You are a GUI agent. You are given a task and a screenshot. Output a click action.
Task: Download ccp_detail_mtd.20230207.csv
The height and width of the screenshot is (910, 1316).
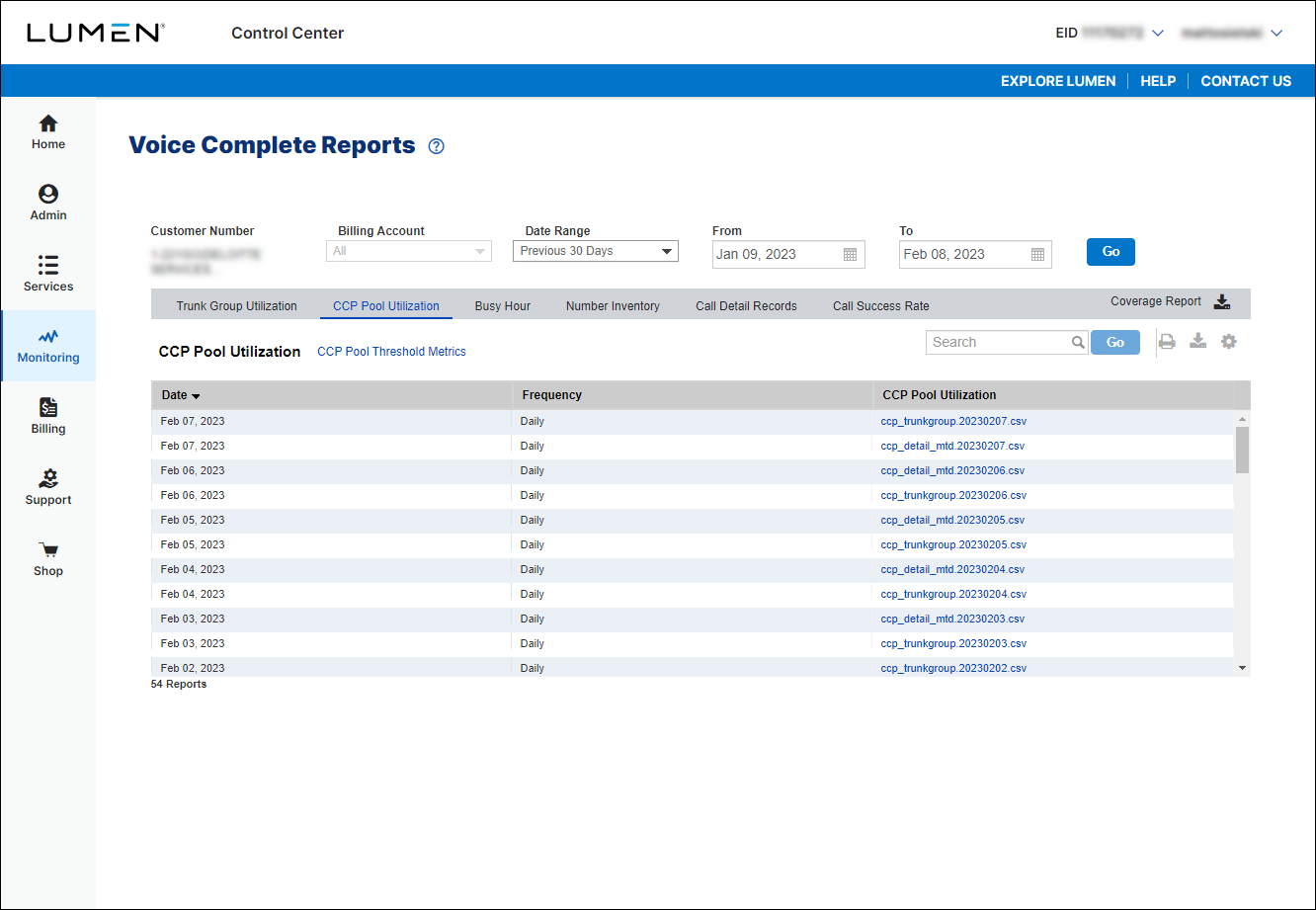[x=952, y=446]
